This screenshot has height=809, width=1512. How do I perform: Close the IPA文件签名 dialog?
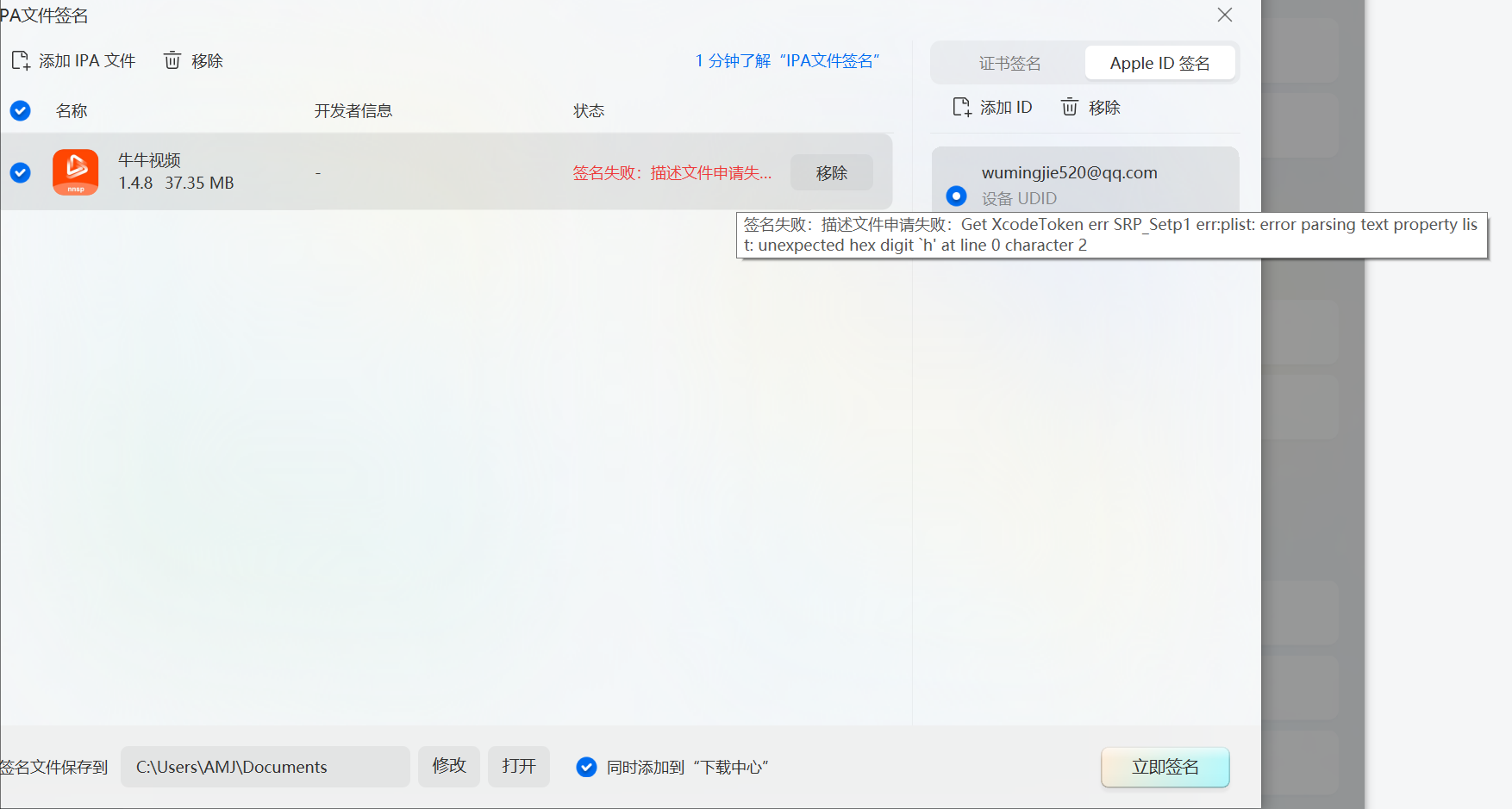(x=1225, y=15)
